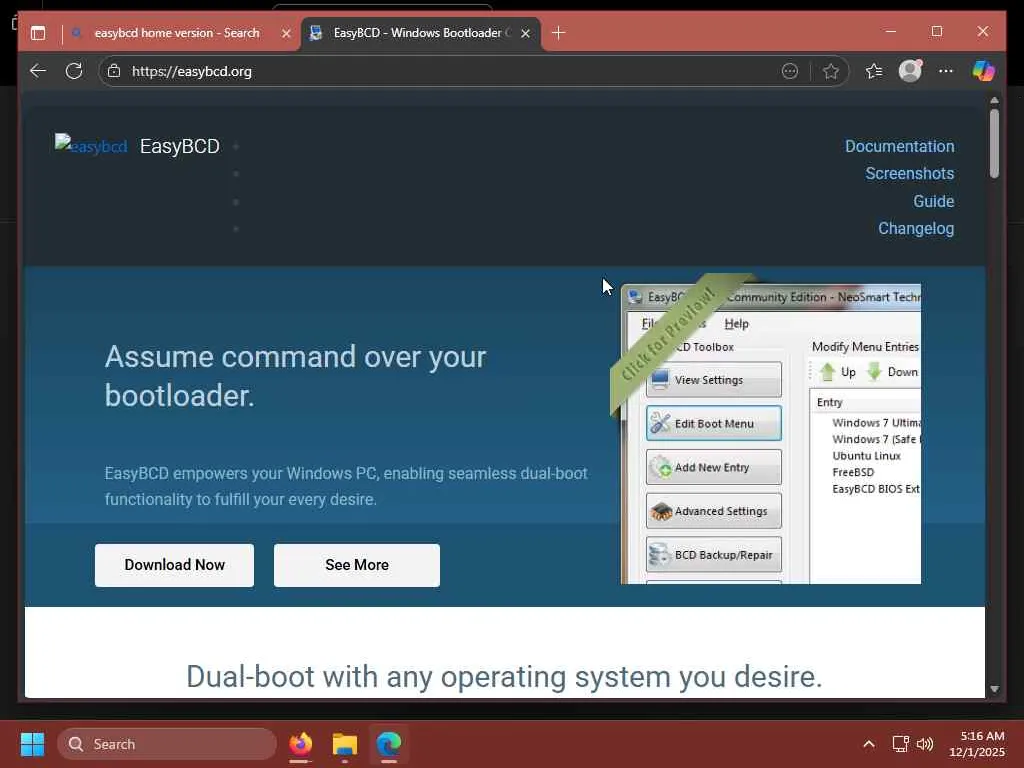
Task: Open the Screenshots link
Action: (x=909, y=174)
